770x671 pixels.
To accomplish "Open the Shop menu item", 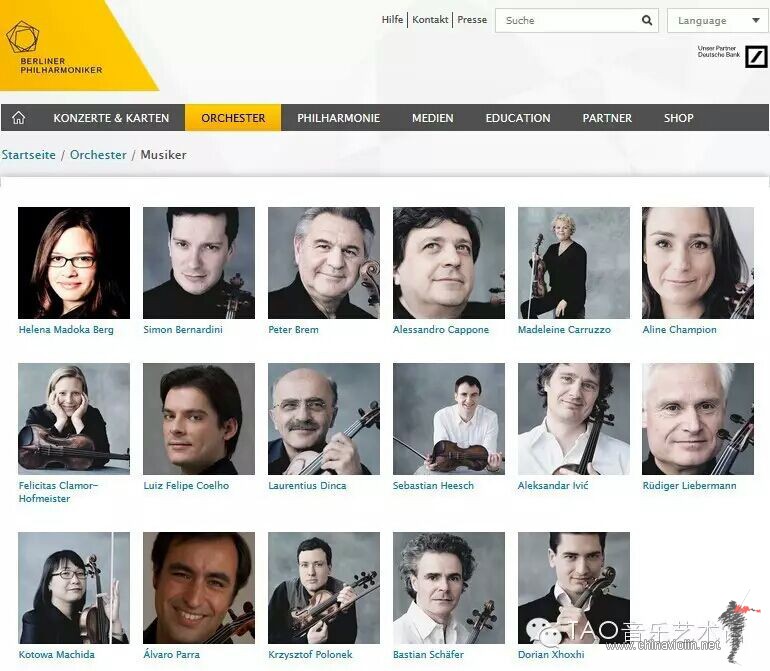I will click(x=679, y=118).
